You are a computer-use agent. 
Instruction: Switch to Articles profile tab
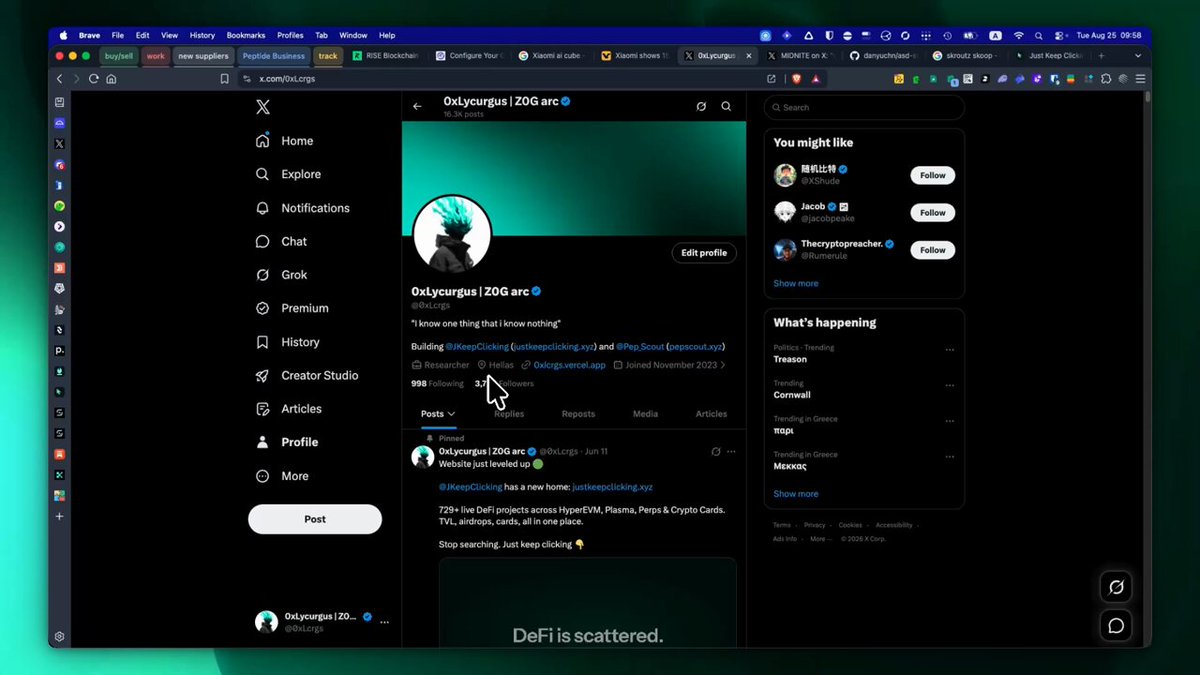pos(711,414)
